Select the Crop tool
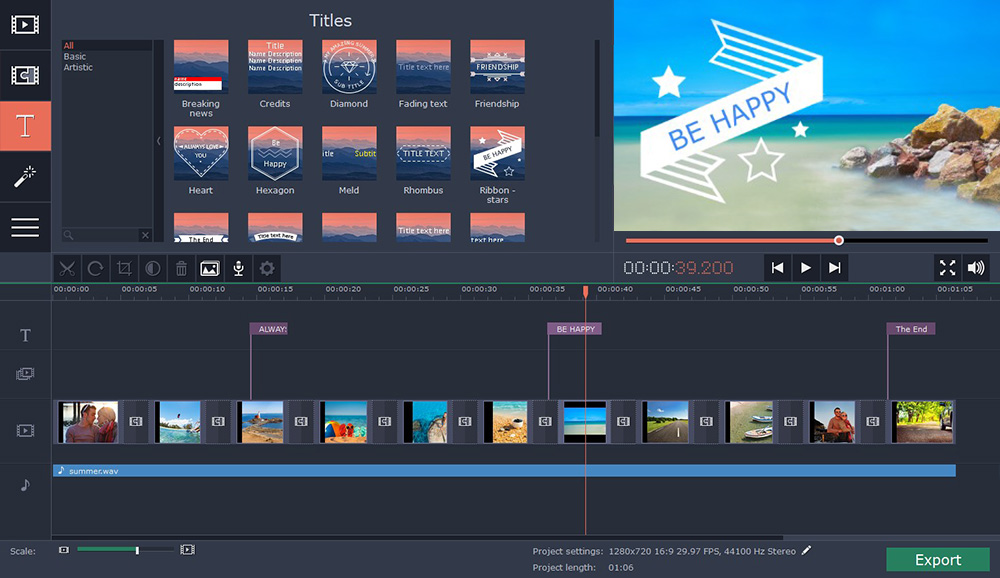1000x578 pixels. click(x=124, y=269)
